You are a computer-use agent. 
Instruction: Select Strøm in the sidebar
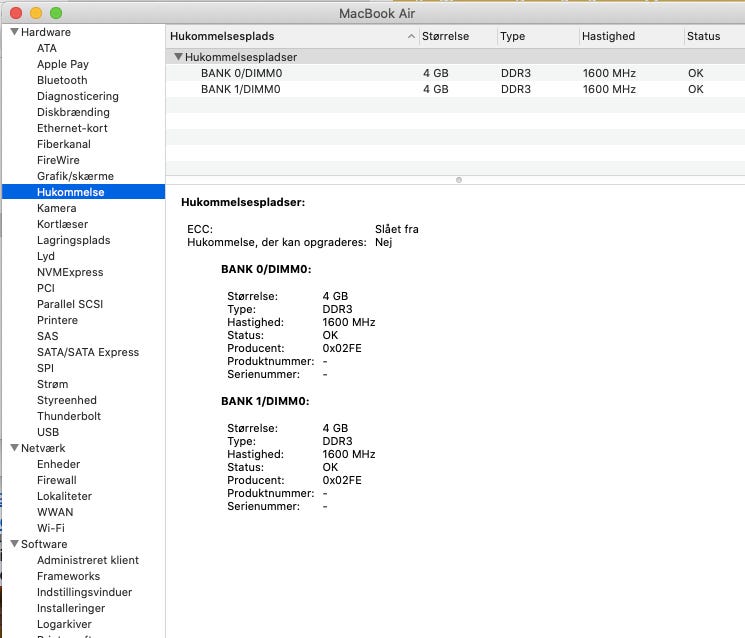52,384
